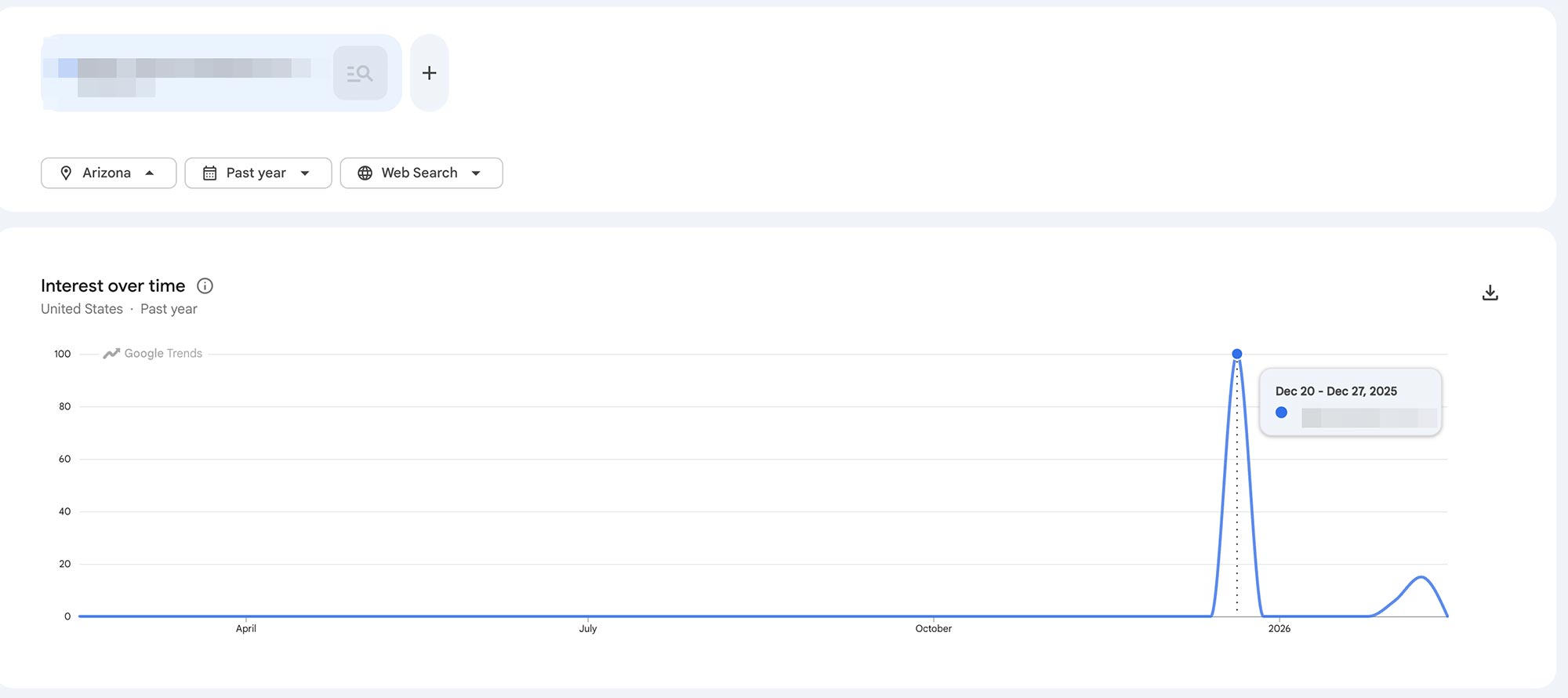The width and height of the screenshot is (1568, 698).
Task: Click the April label on the time axis
Action: pos(246,629)
